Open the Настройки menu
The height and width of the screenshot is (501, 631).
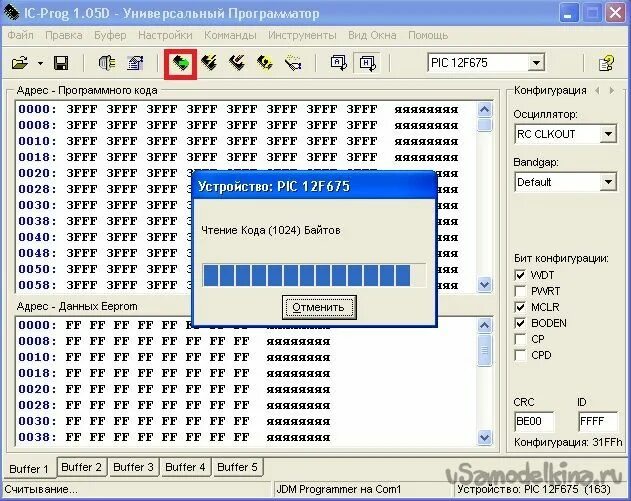165,35
